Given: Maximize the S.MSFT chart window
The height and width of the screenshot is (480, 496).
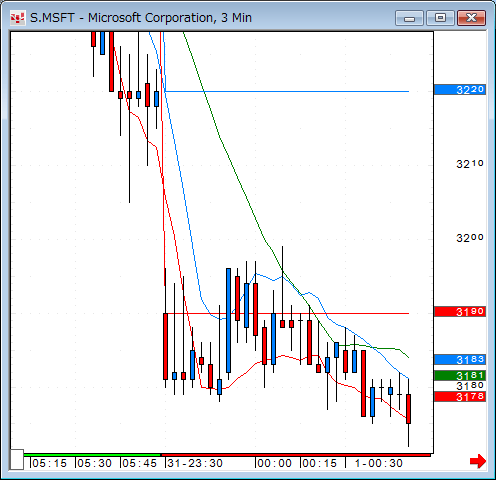Looking at the screenshot, I should click(440, 18).
